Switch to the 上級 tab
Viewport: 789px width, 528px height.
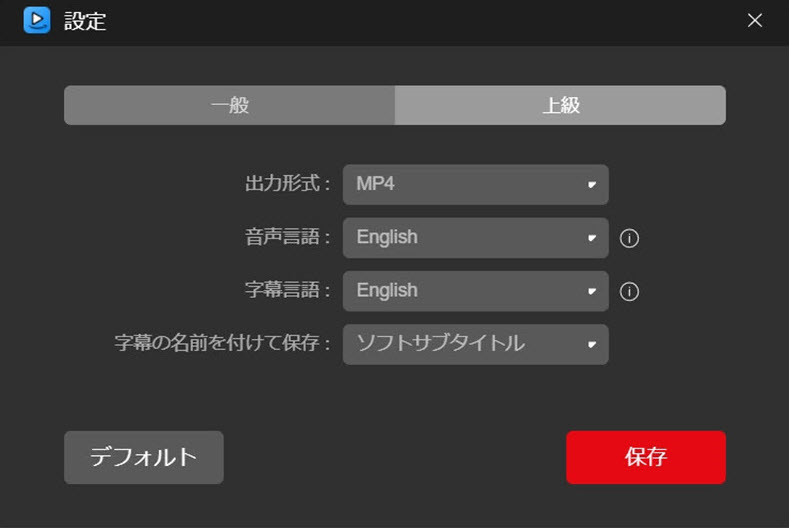coord(561,105)
